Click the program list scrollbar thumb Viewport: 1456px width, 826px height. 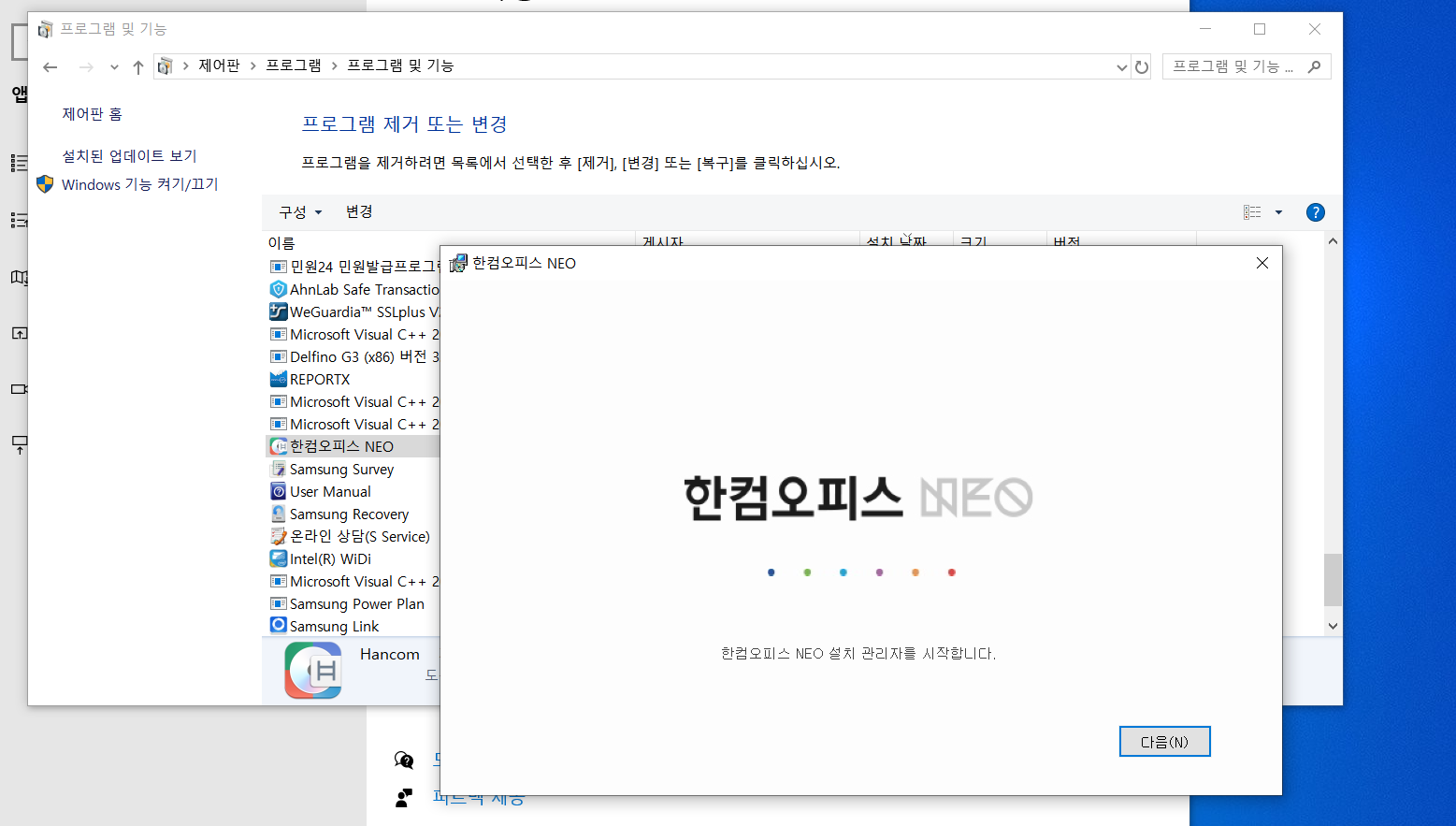click(1333, 579)
